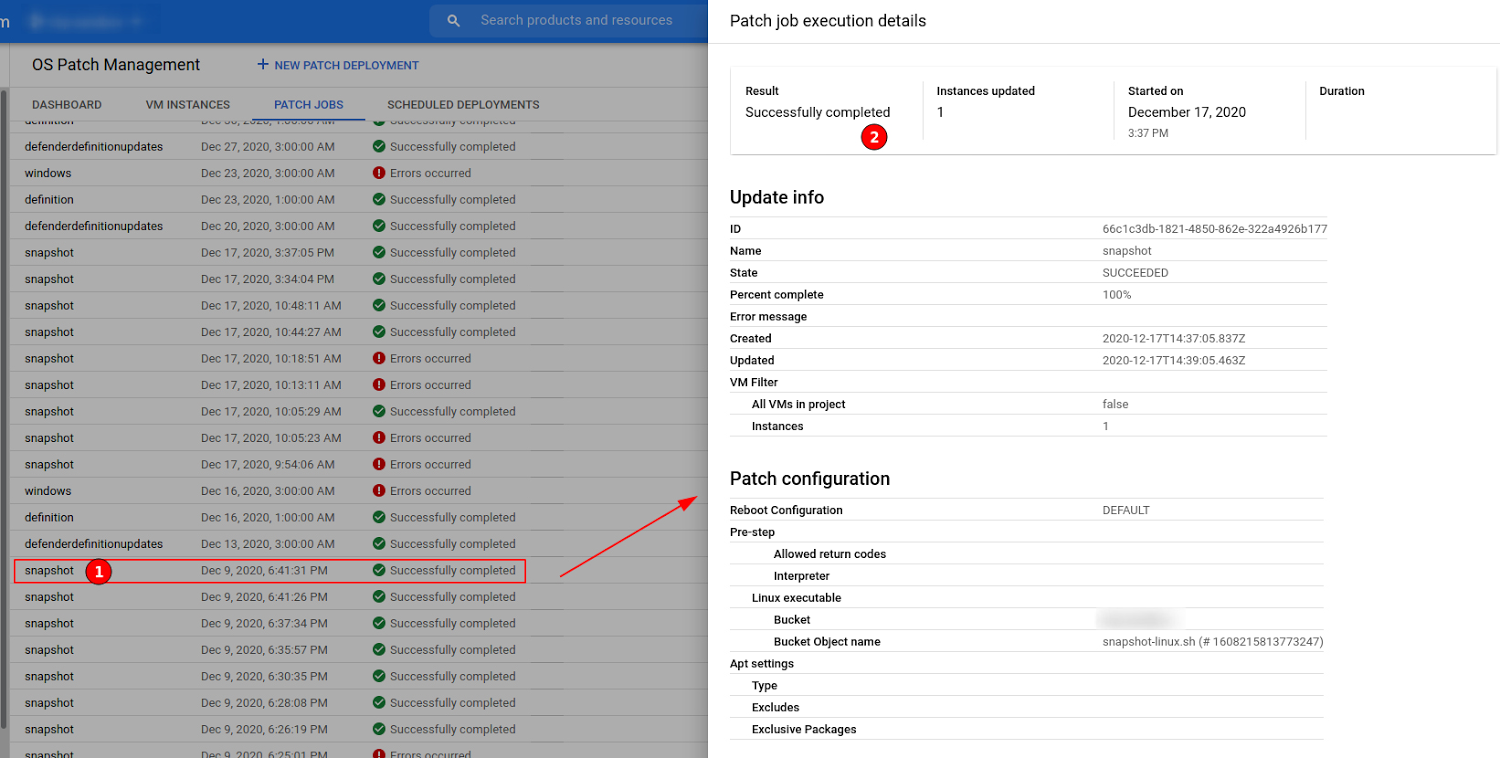Click 'Errors occurred' text for Dec 17, 9:54:06 AM
The image size is (1500, 758).
(430, 464)
